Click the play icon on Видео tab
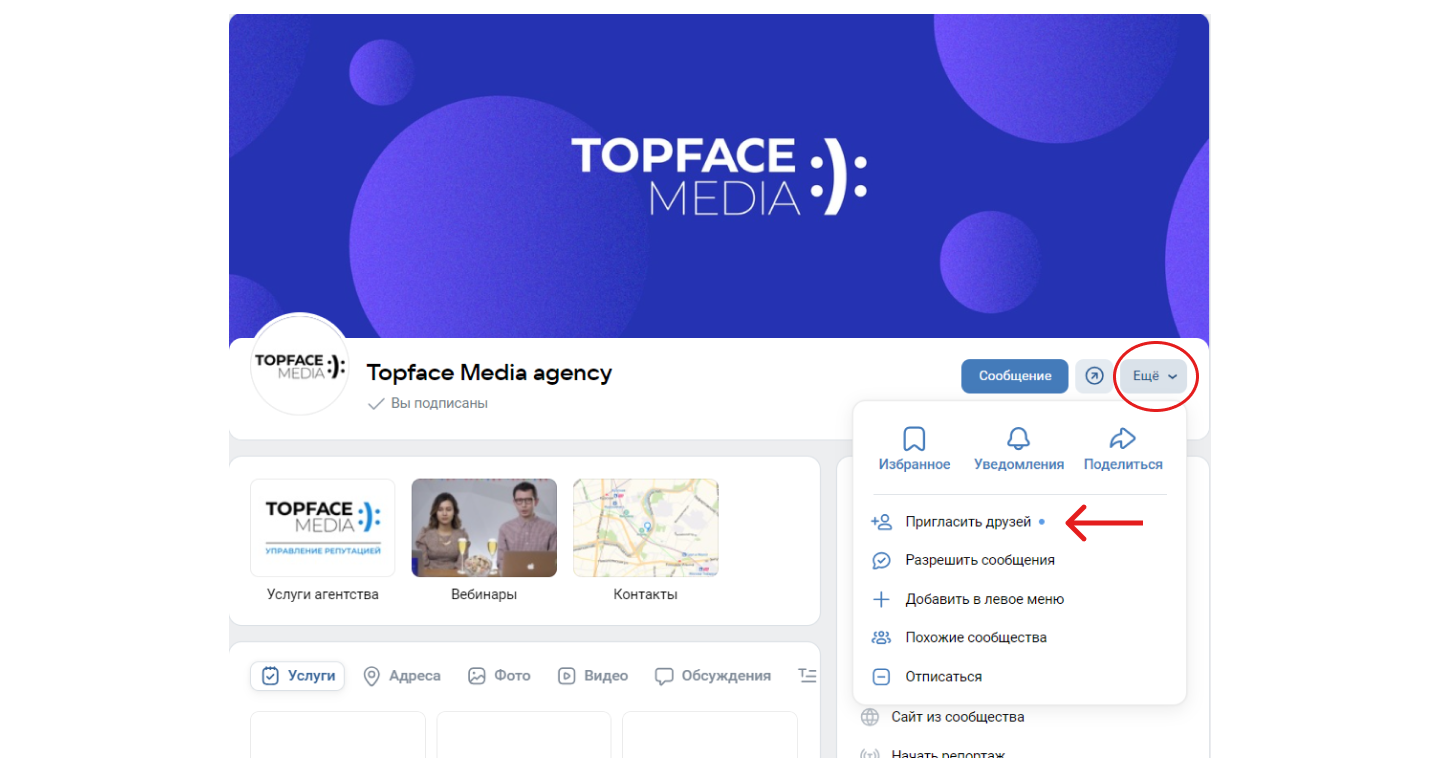This screenshot has height=773, width=1440. pos(566,676)
